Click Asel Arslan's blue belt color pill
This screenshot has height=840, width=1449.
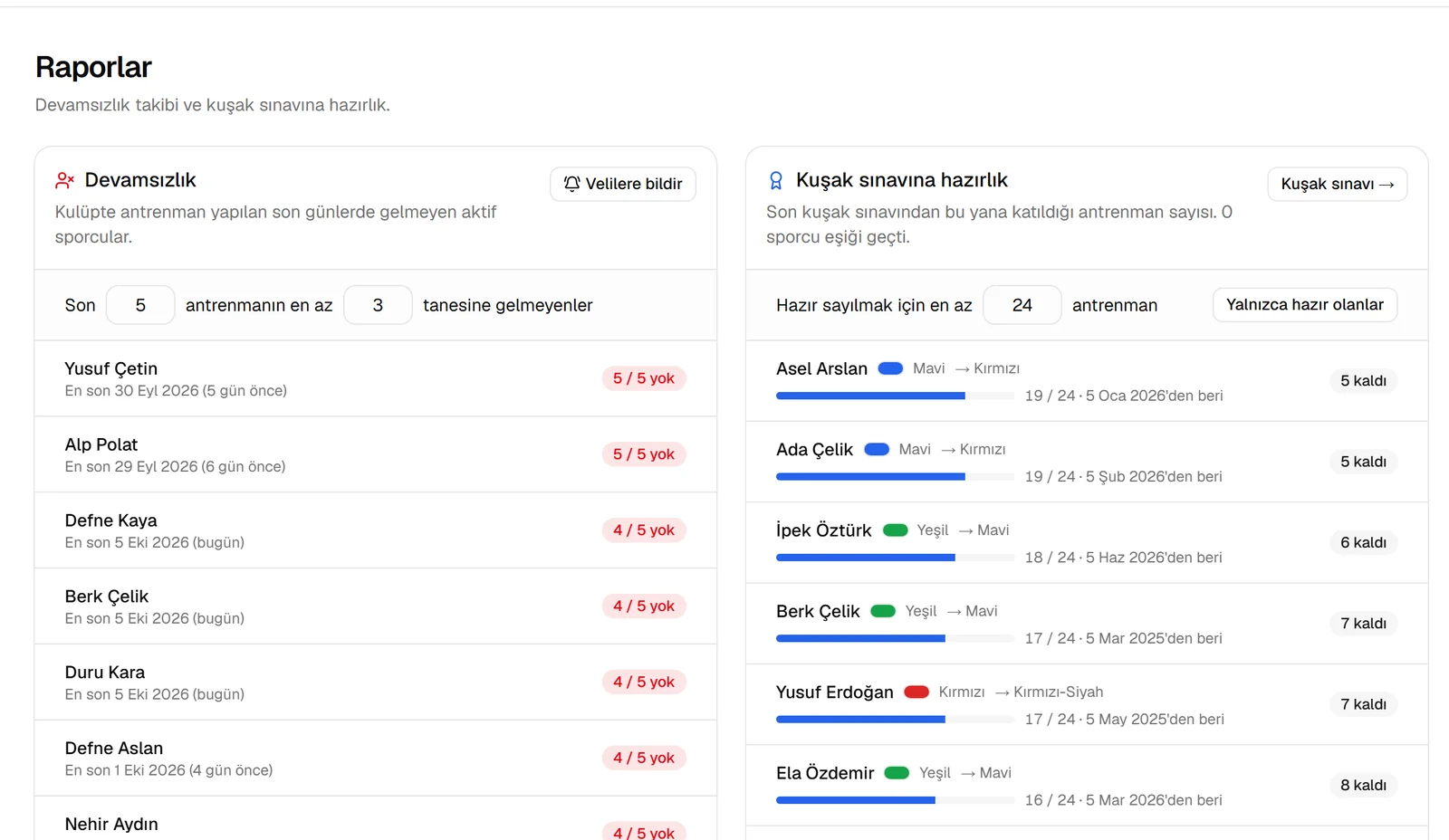coord(891,368)
